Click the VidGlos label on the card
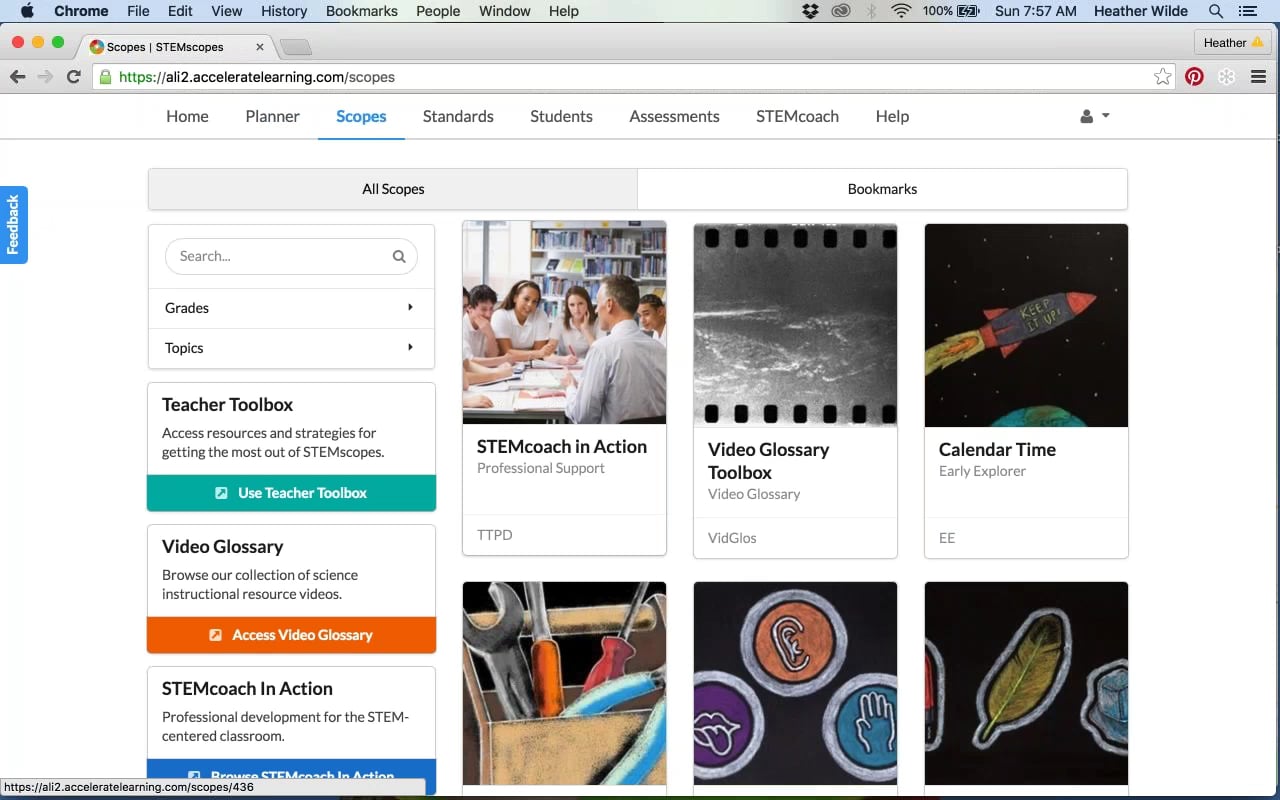 tap(732, 538)
